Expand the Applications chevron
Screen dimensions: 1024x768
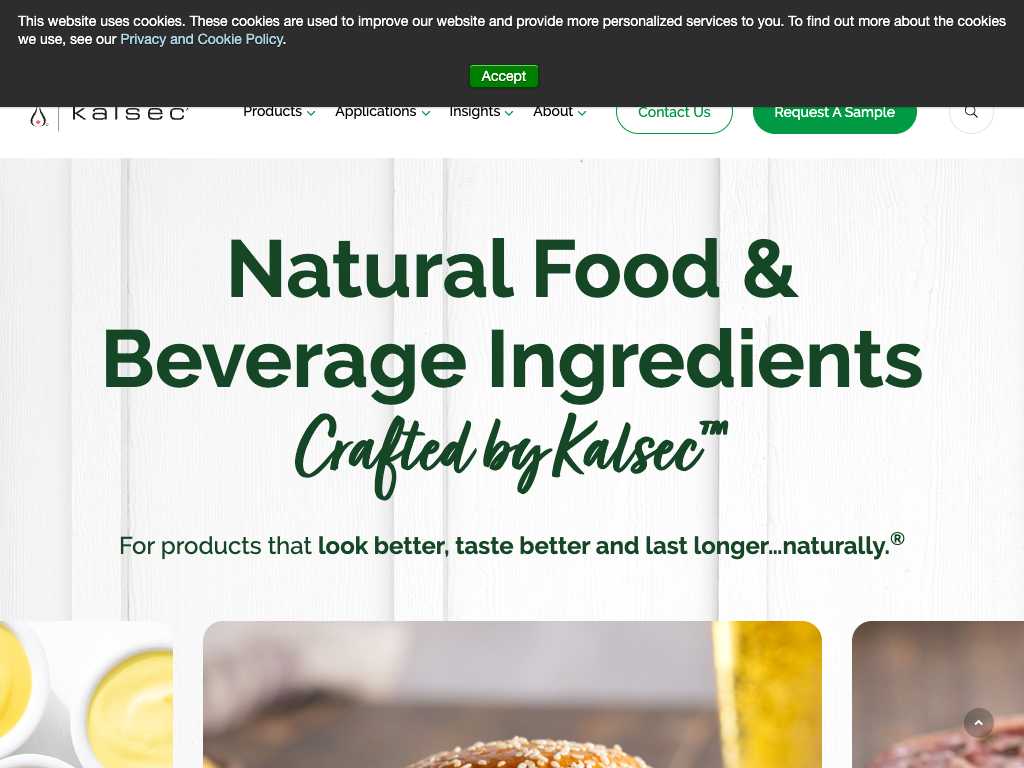426,113
